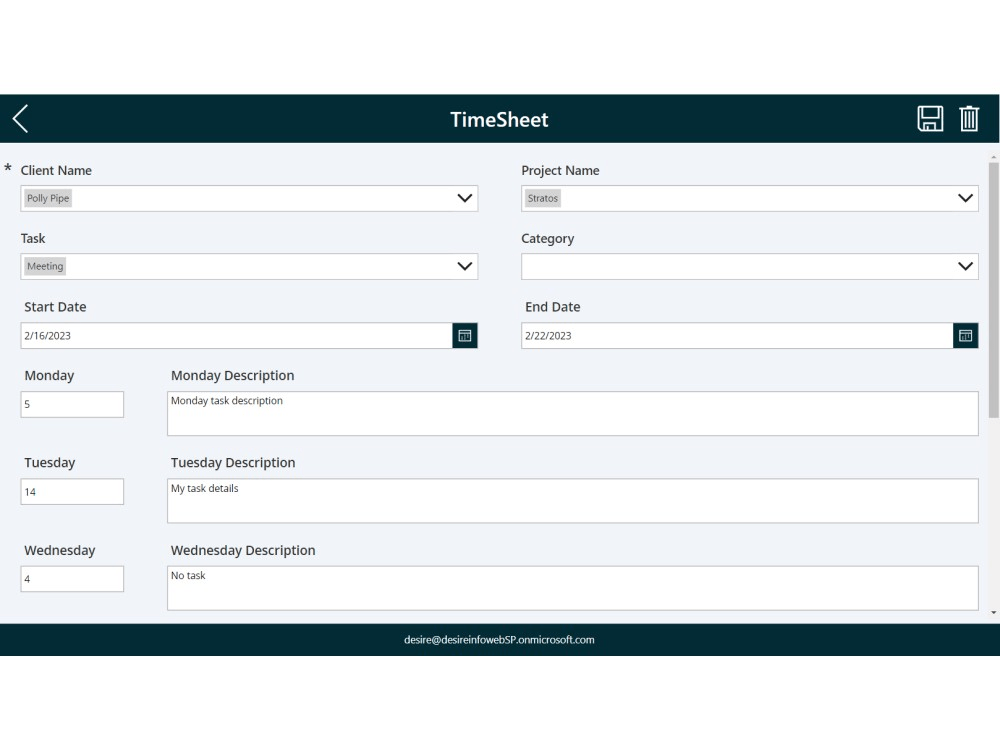Click the Monday task description box

click(x=572, y=412)
